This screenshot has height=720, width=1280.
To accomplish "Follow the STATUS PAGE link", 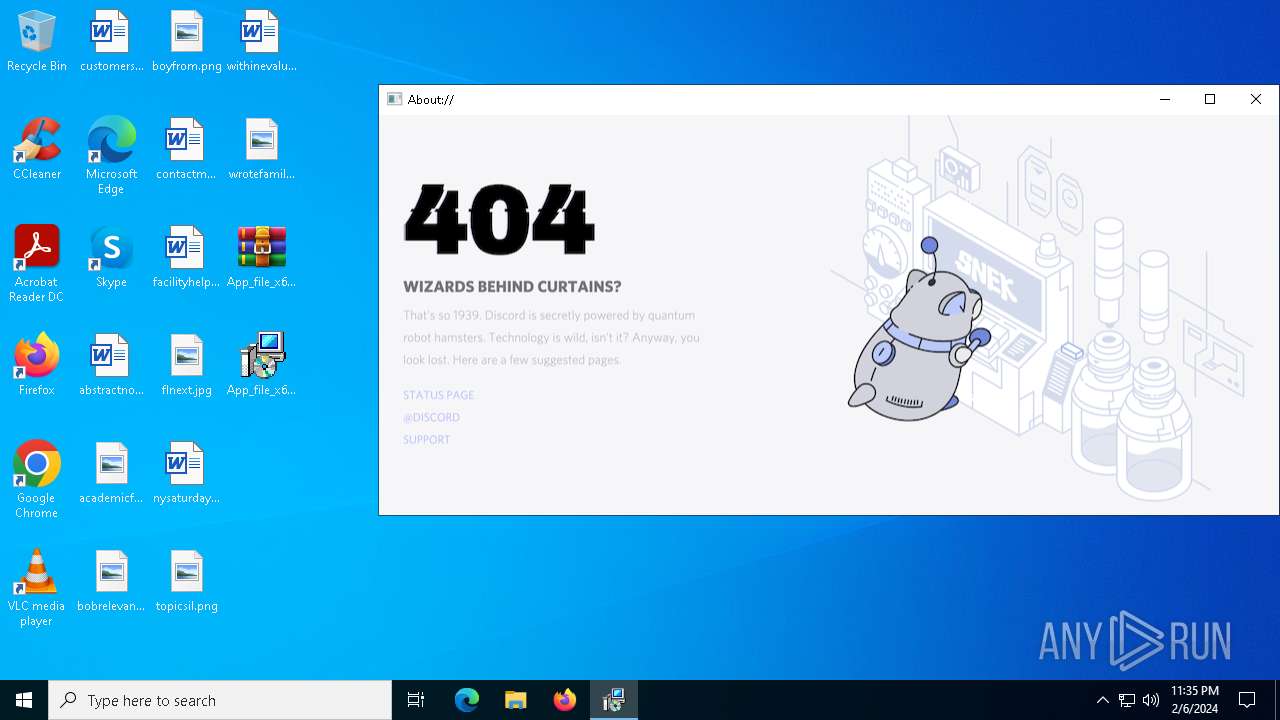I will click(439, 395).
